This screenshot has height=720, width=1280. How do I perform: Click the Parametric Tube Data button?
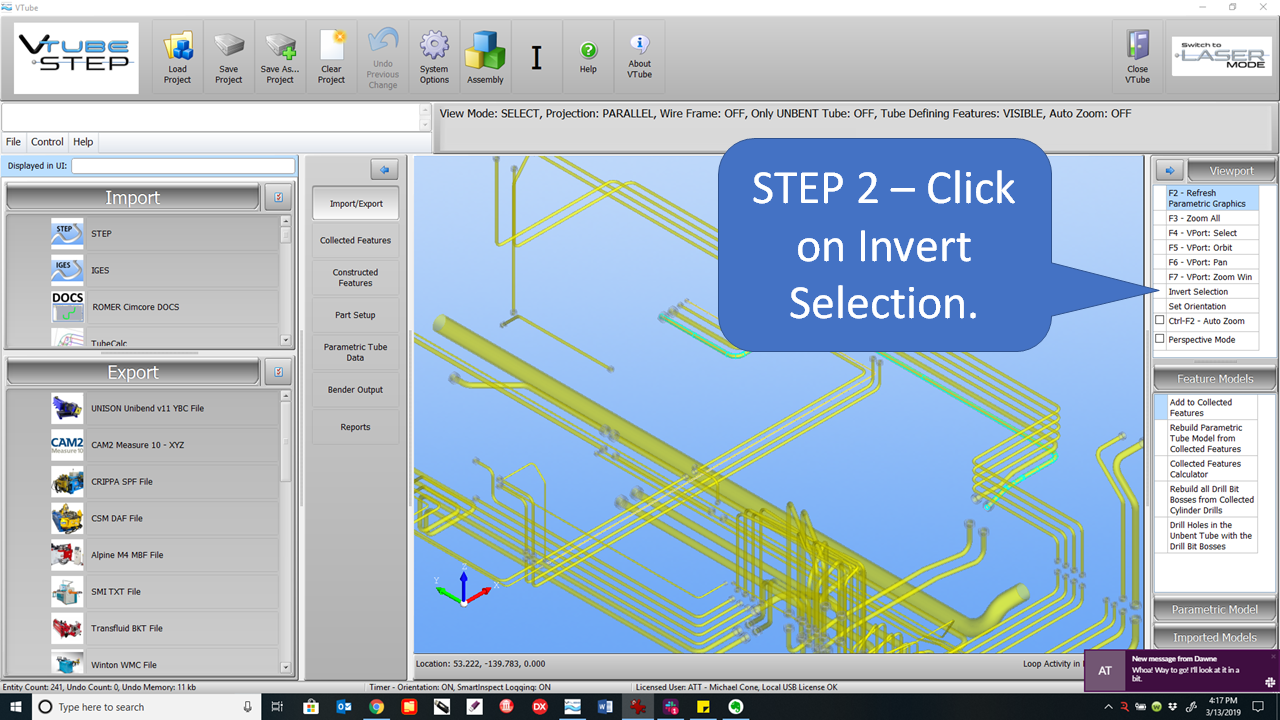point(355,352)
